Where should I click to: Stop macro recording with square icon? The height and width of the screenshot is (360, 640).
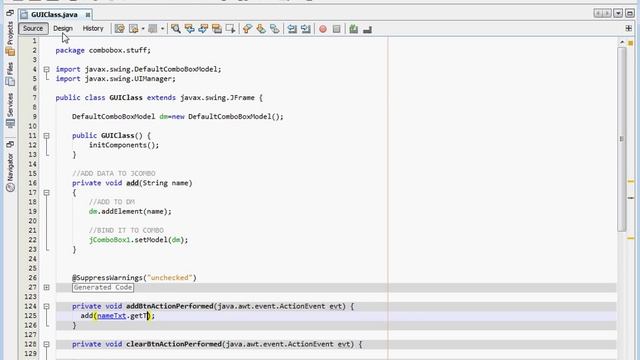336,29
